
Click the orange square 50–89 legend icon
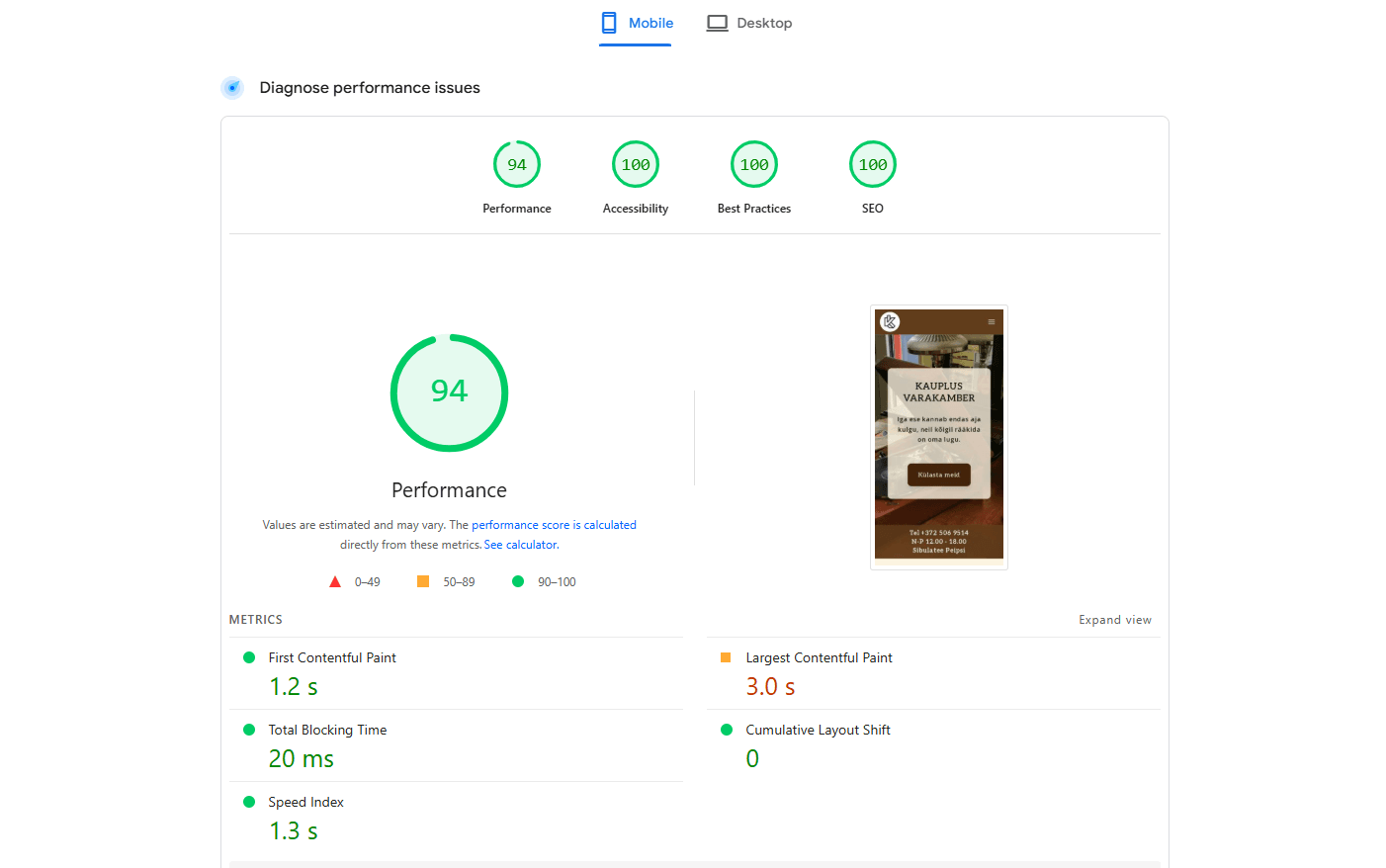pyautogui.click(x=423, y=582)
